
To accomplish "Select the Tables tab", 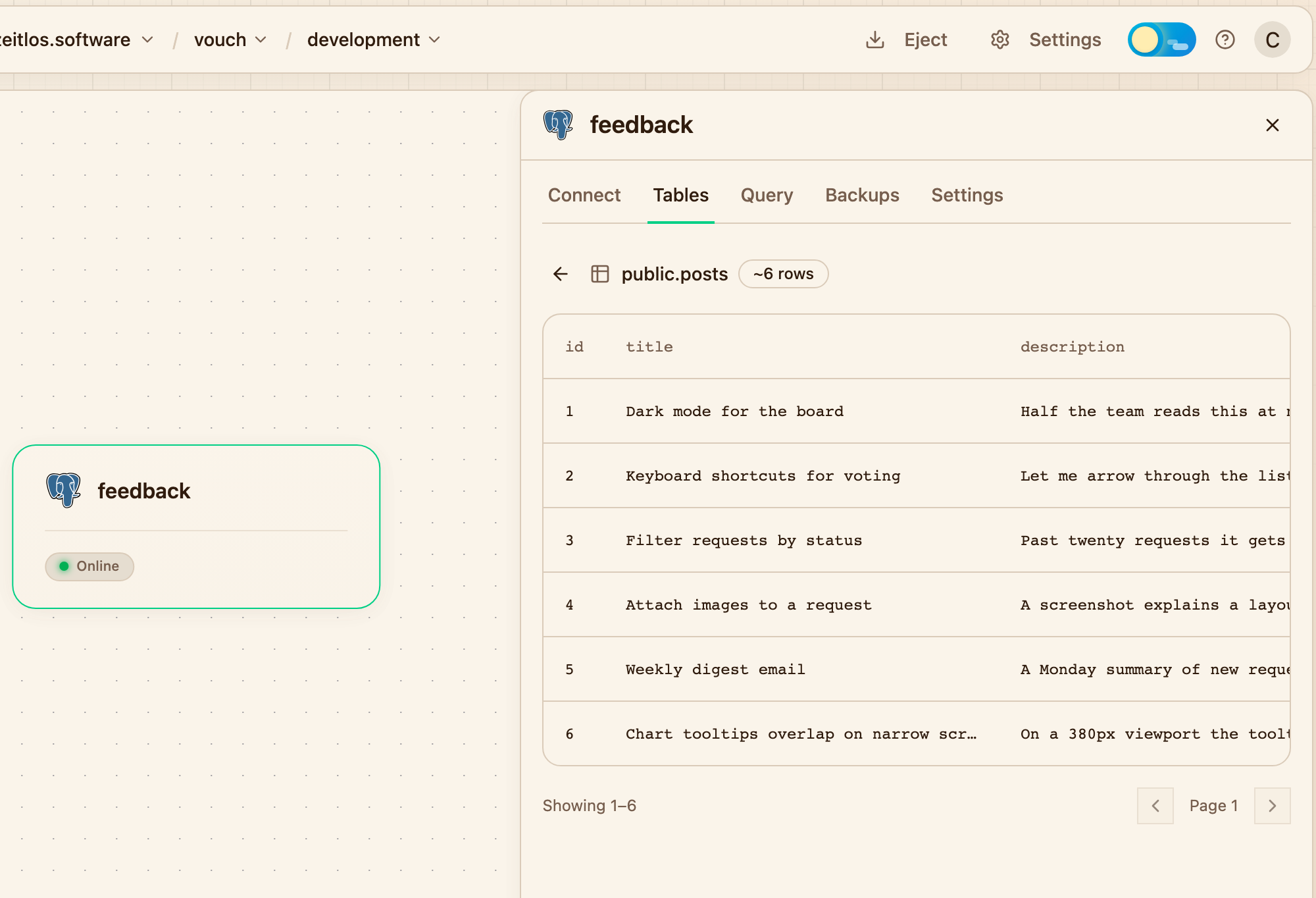I will [680, 196].
